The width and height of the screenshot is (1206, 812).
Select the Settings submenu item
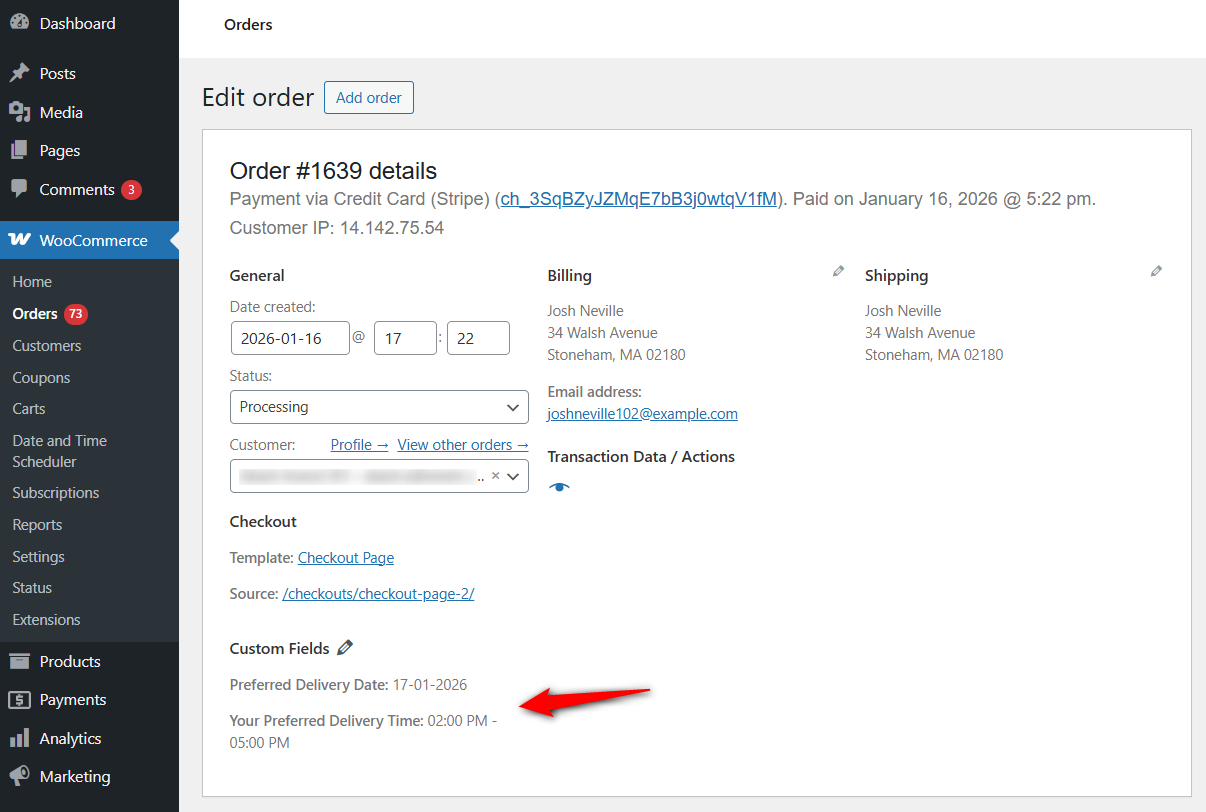pos(38,556)
